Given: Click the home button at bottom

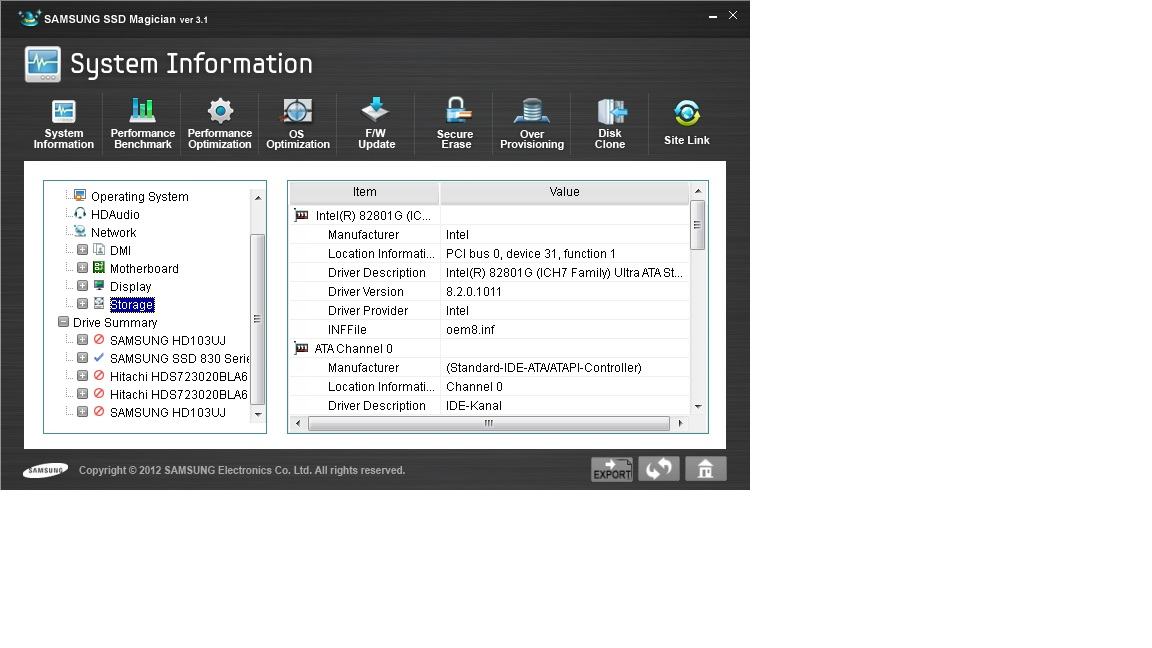Looking at the screenshot, I should coord(705,469).
